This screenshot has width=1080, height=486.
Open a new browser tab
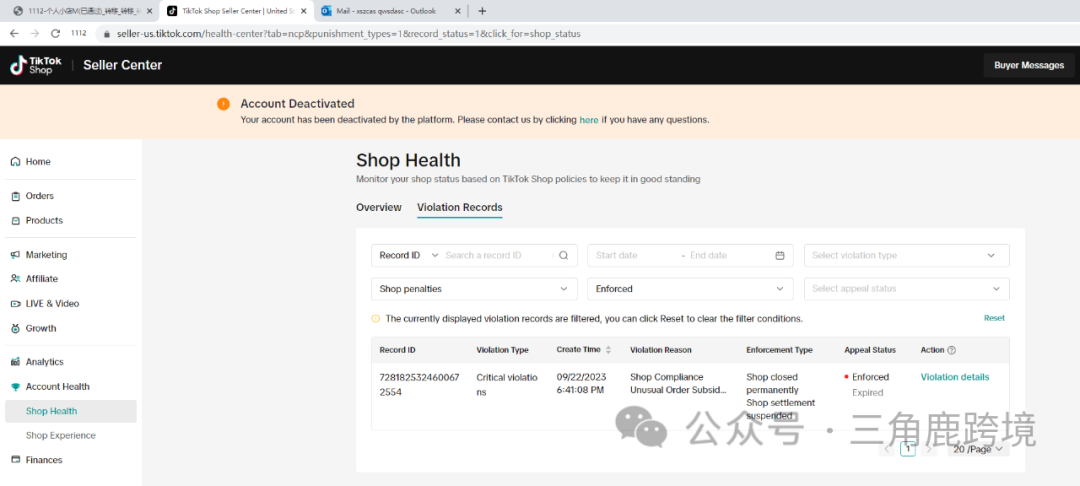tap(482, 11)
